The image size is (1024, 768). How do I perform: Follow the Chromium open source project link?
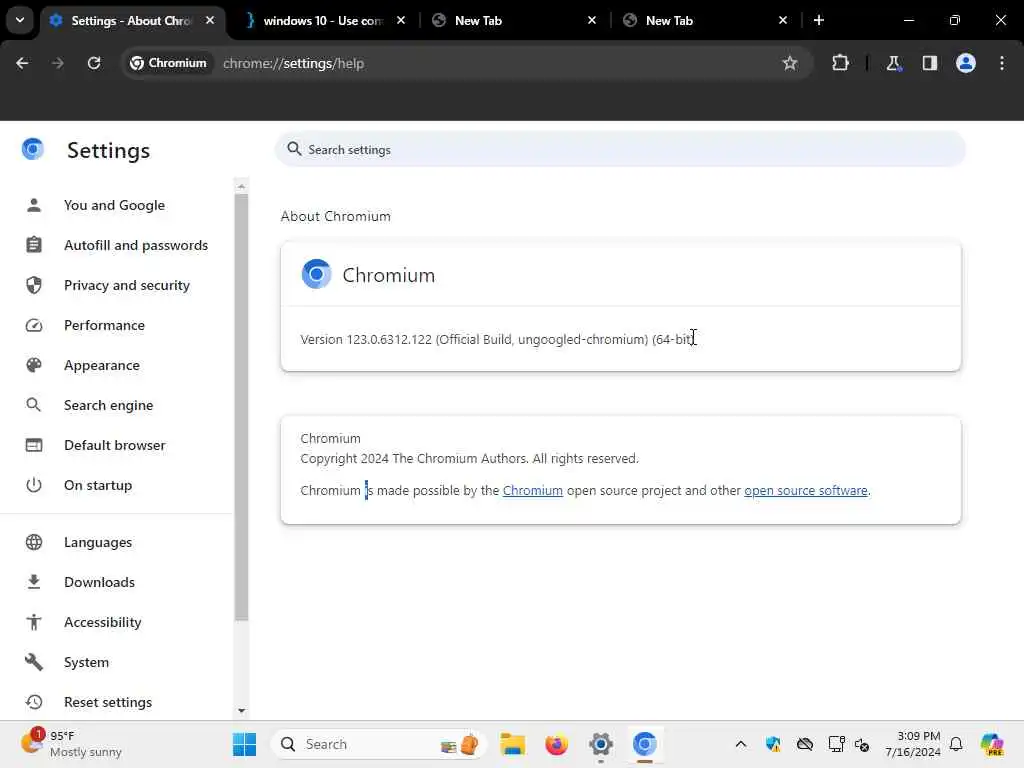[x=532, y=490]
